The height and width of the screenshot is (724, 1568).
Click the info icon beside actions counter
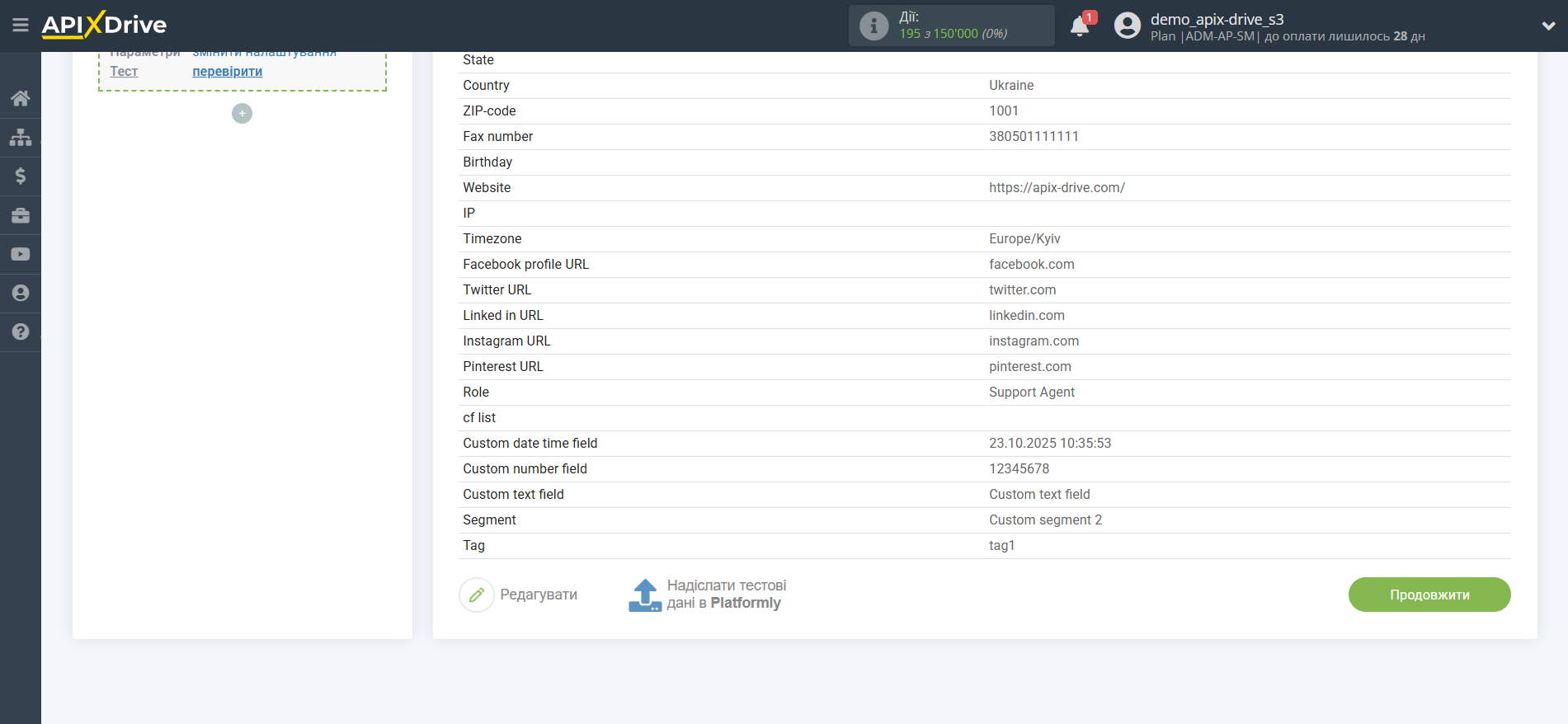click(x=873, y=26)
